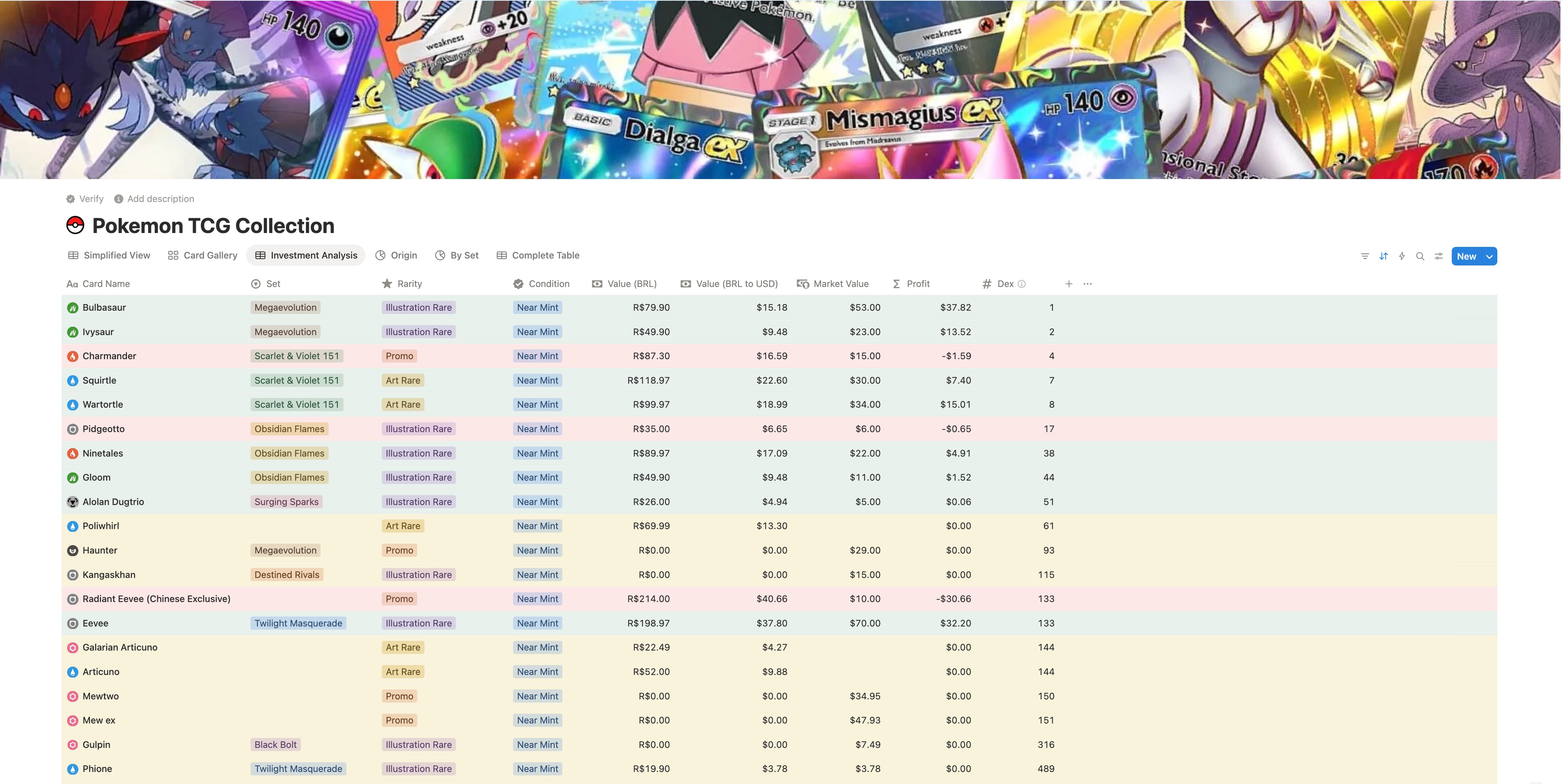Screen dimensions: 1563x784
Task: Add a new property with plus icon
Action: coord(1068,283)
